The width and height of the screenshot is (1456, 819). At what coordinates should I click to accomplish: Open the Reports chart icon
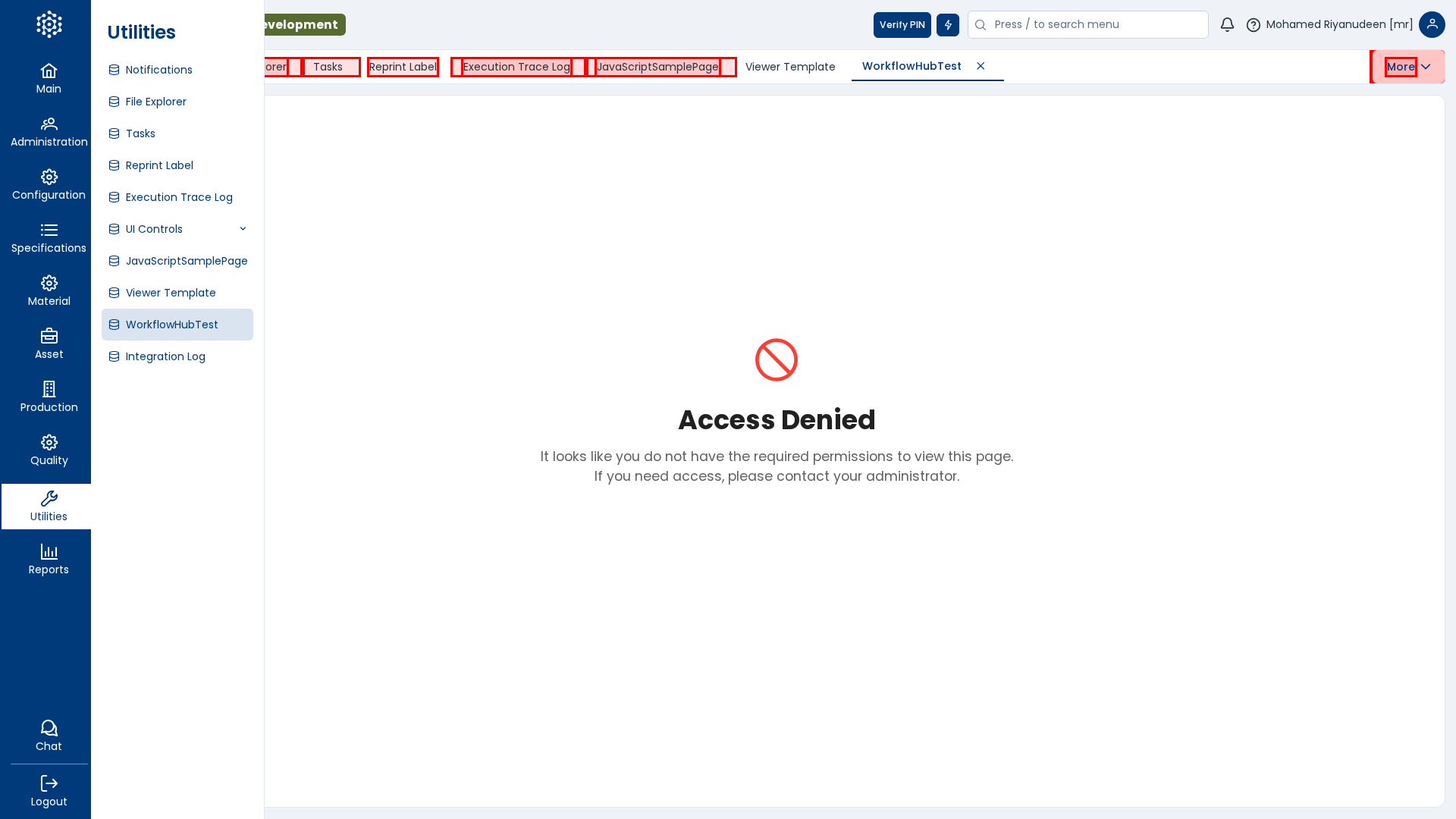(49, 552)
